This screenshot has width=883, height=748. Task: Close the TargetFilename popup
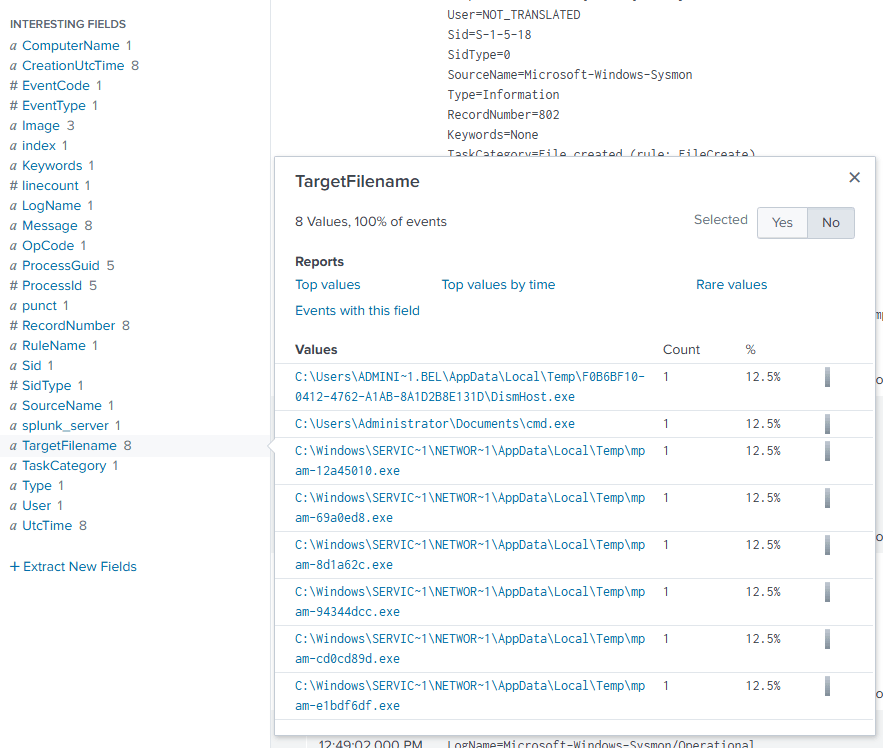pyautogui.click(x=854, y=178)
